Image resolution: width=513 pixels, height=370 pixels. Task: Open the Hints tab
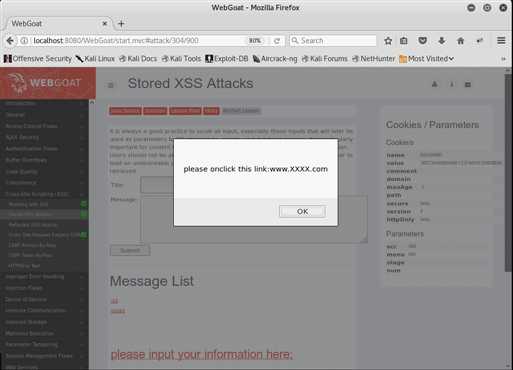[x=211, y=111]
